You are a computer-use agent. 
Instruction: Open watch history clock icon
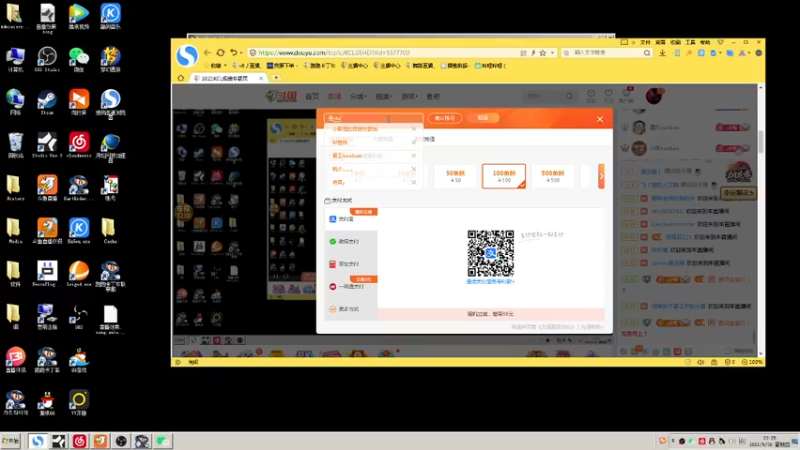click(x=591, y=95)
